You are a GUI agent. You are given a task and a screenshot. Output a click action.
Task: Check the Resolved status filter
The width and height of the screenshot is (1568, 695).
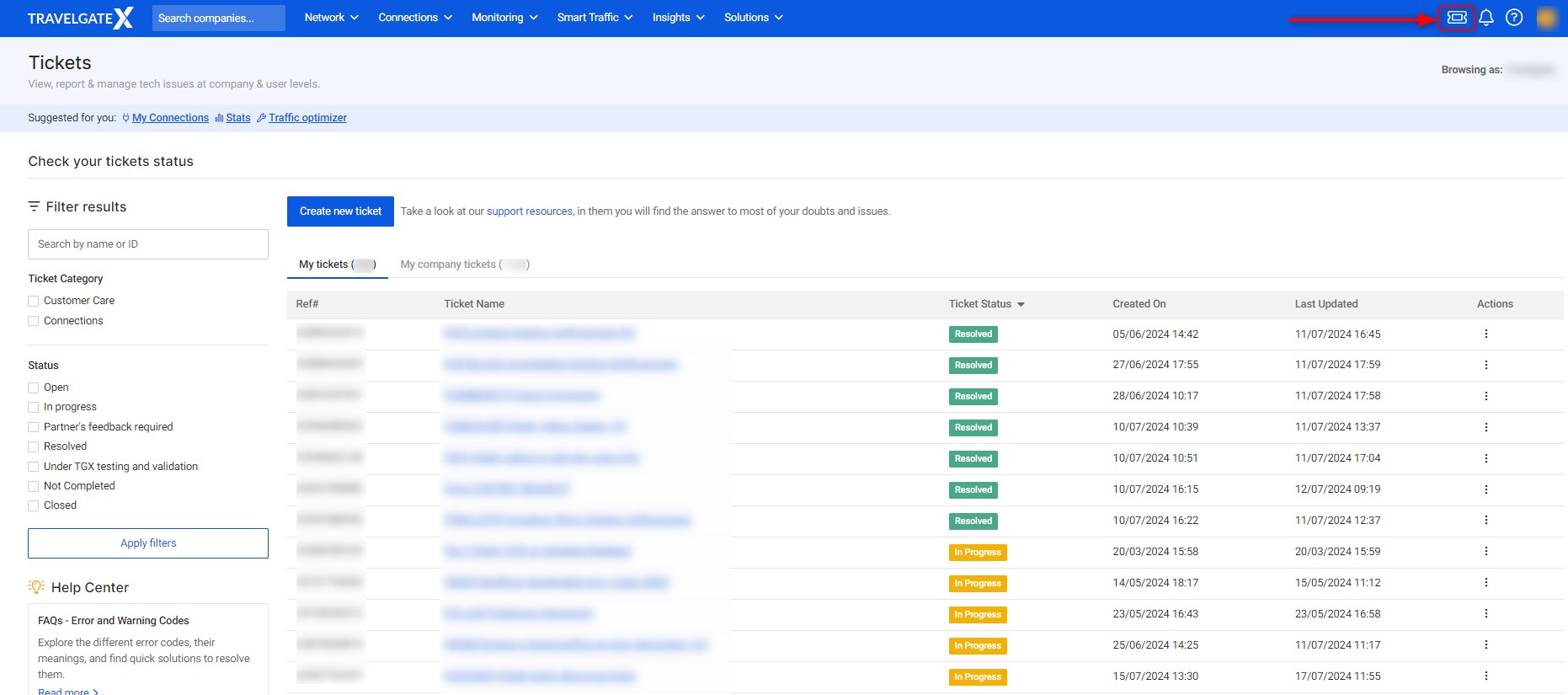coord(34,446)
